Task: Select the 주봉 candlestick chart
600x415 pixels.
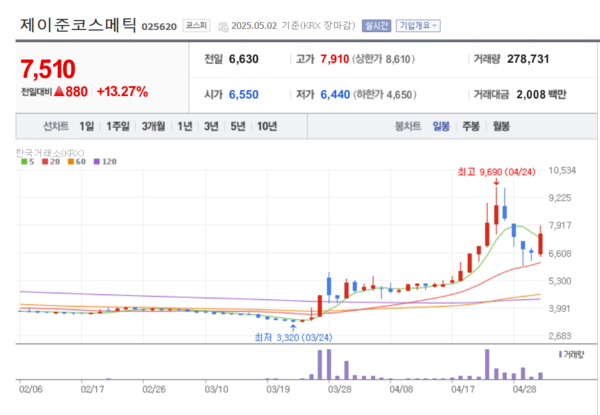Action: point(471,126)
